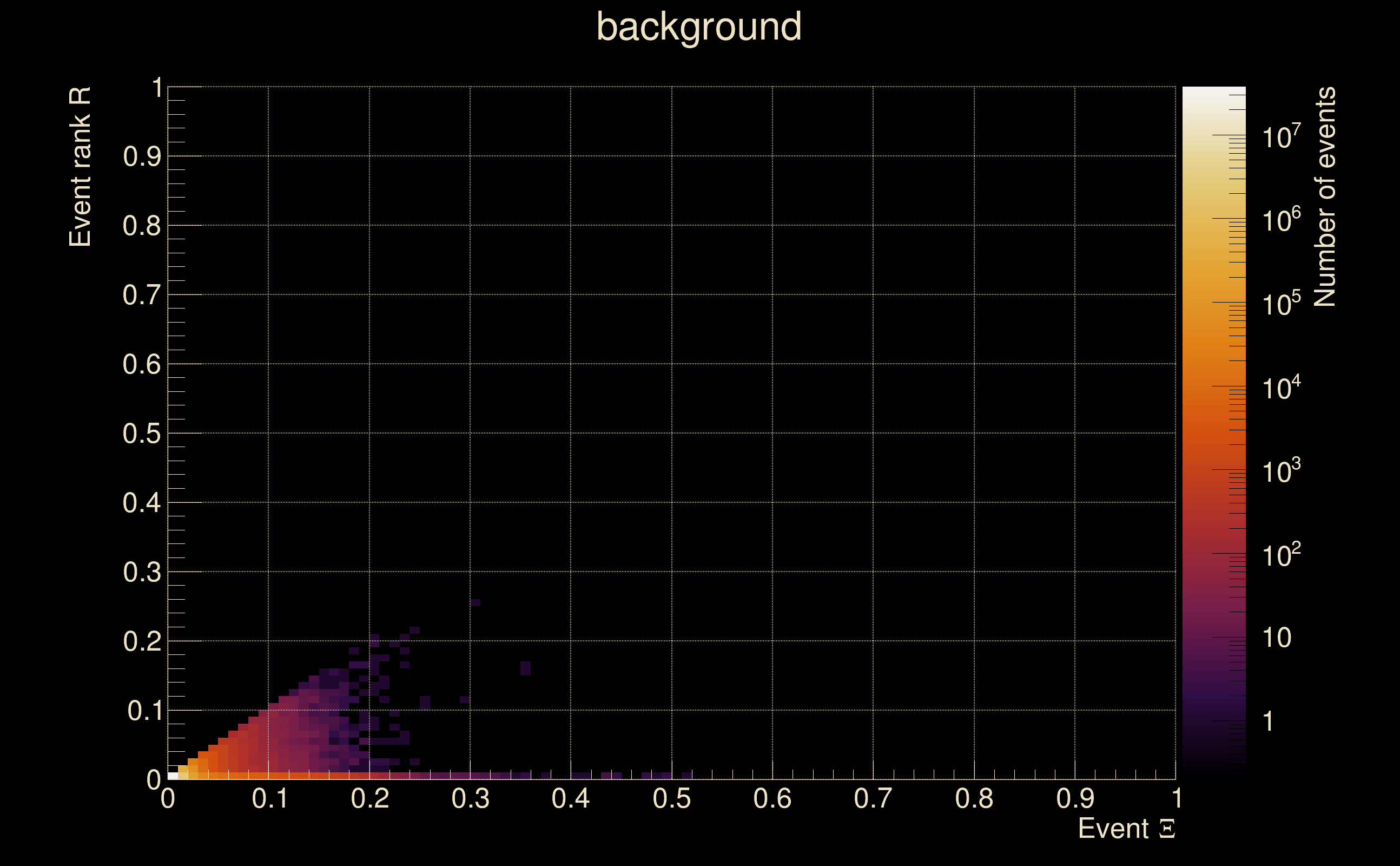1400x866 pixels.
Task: Click the x-axis tick label 0.9
Action: pos(1075,799)
